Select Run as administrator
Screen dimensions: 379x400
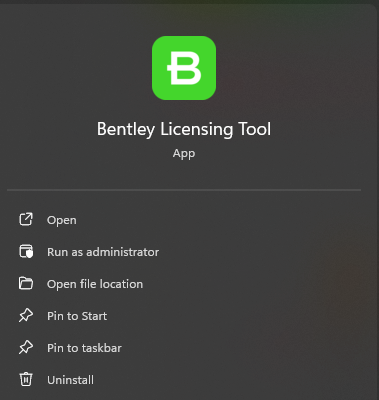103,252
